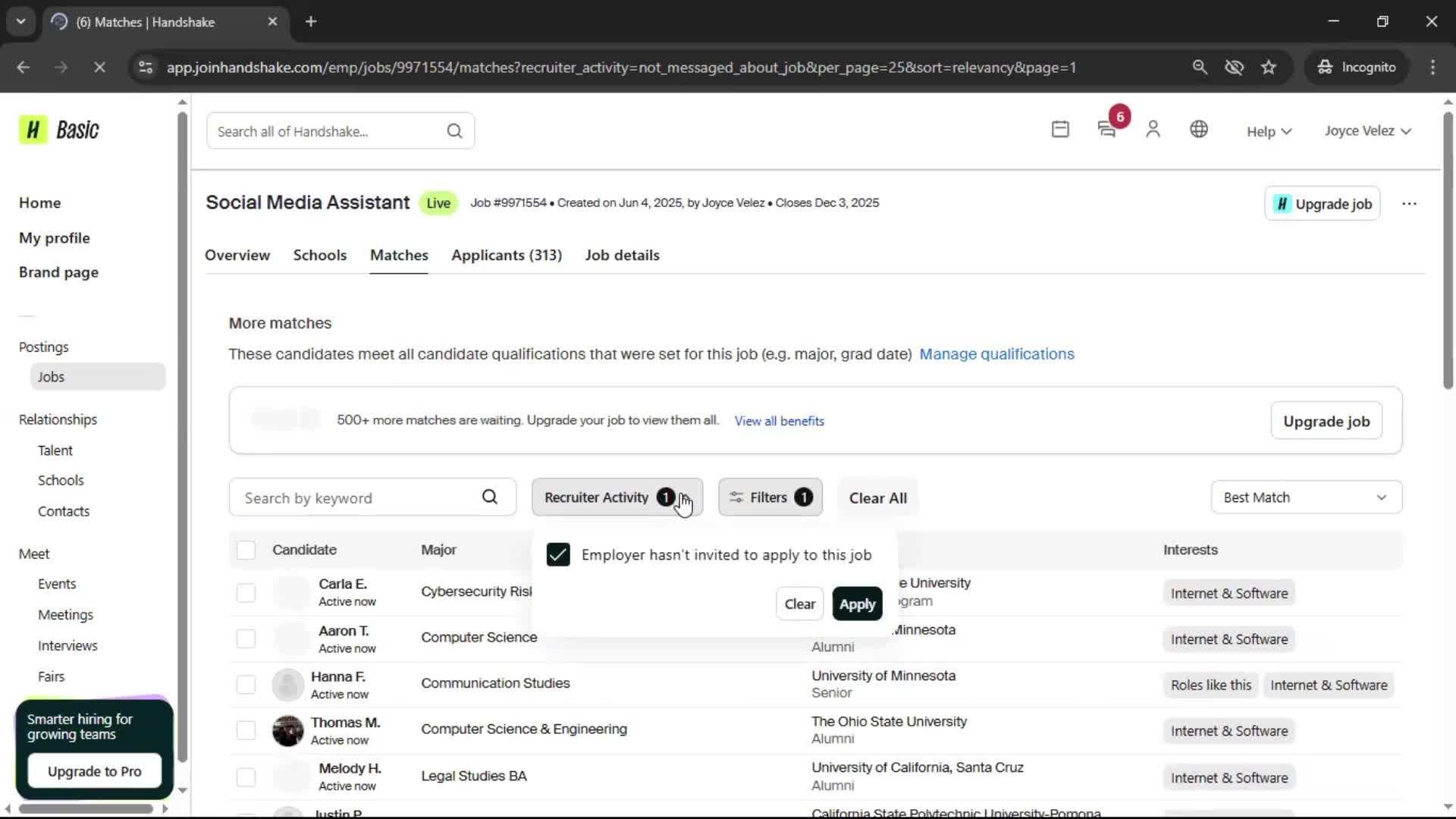Open Talent under Relationships
Screen dimensions: 1456x819
(55, 450)
